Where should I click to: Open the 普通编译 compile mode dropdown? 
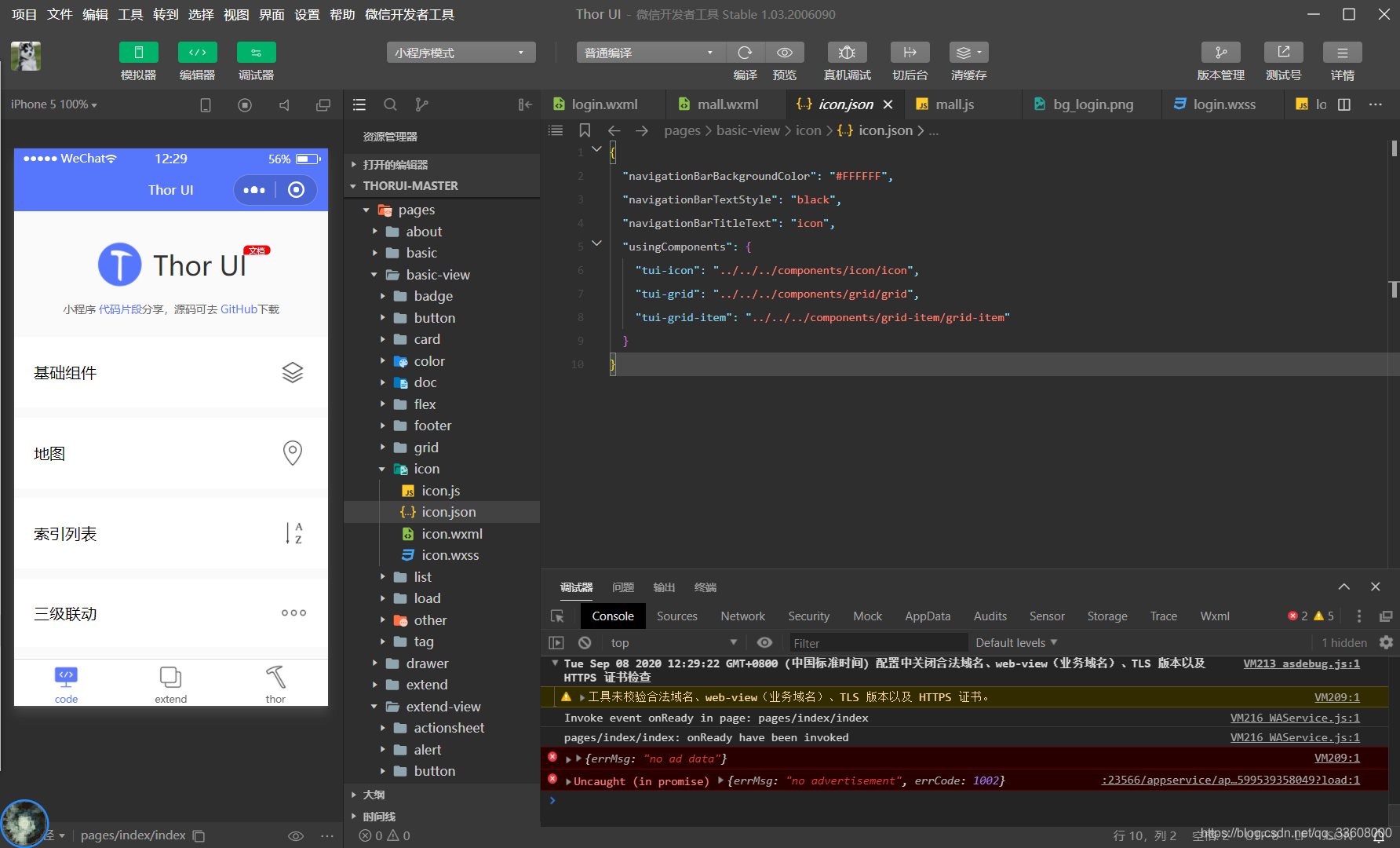point(651,53)
